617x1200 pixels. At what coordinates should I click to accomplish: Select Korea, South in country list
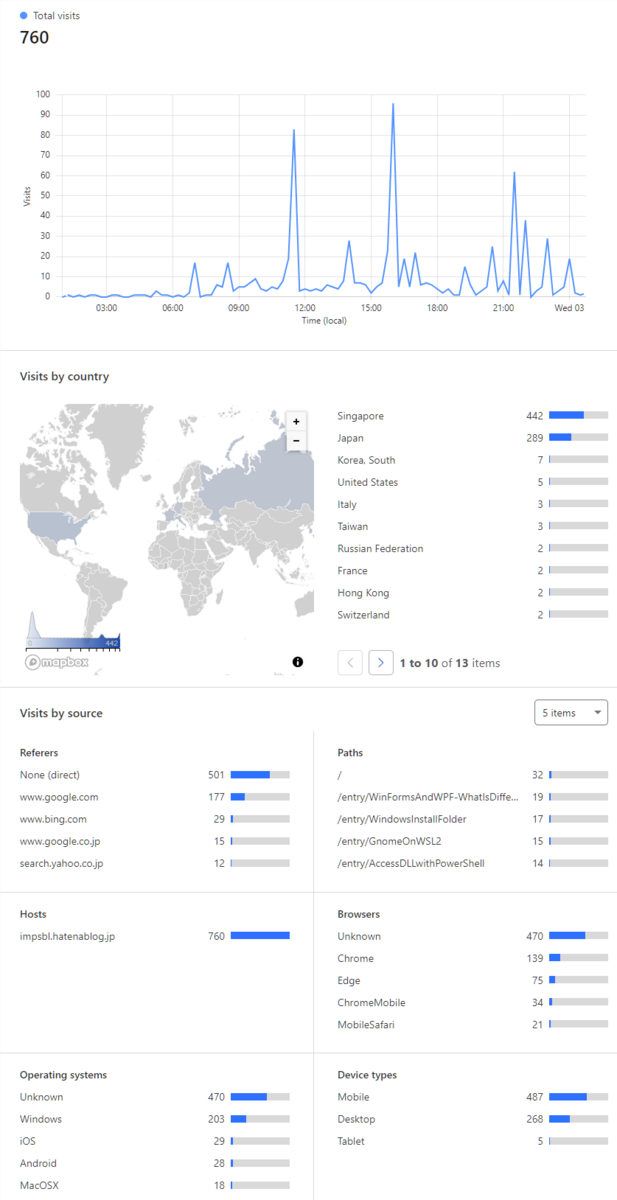(x=473, y=460)
